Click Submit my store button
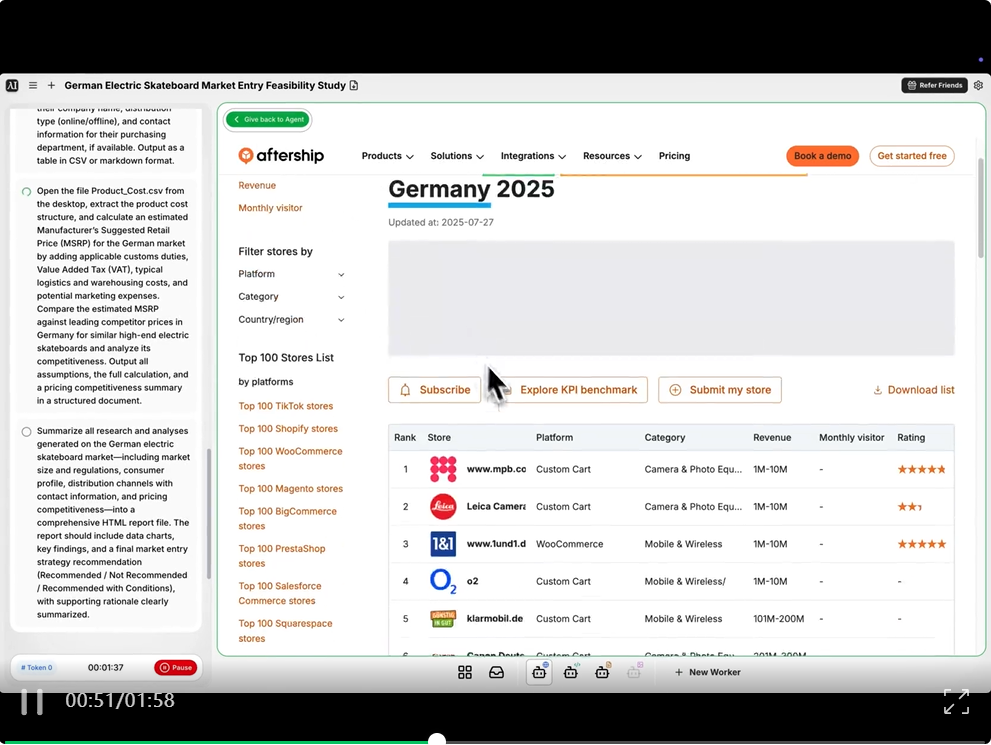991x745 pixels. click(720, 390)
